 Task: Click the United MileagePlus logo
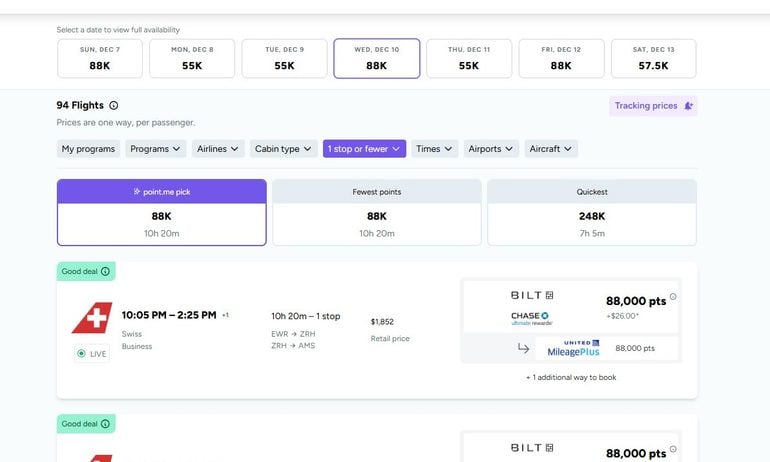coord(572,348)
